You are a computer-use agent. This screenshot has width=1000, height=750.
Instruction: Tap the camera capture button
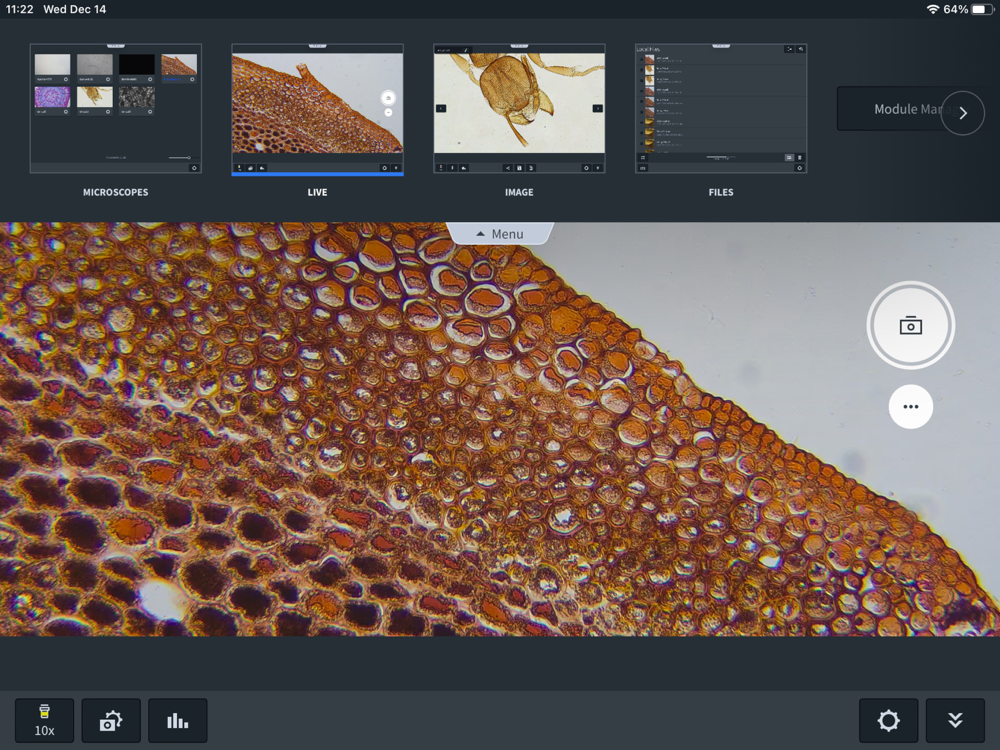(x=910, y=325)
